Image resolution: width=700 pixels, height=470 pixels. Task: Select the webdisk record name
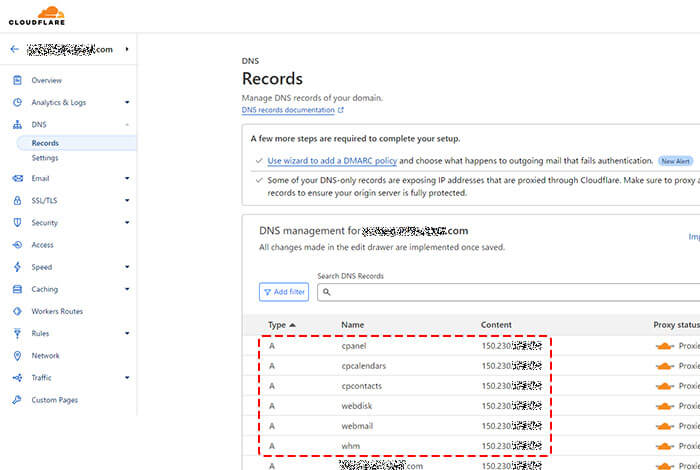357,406
